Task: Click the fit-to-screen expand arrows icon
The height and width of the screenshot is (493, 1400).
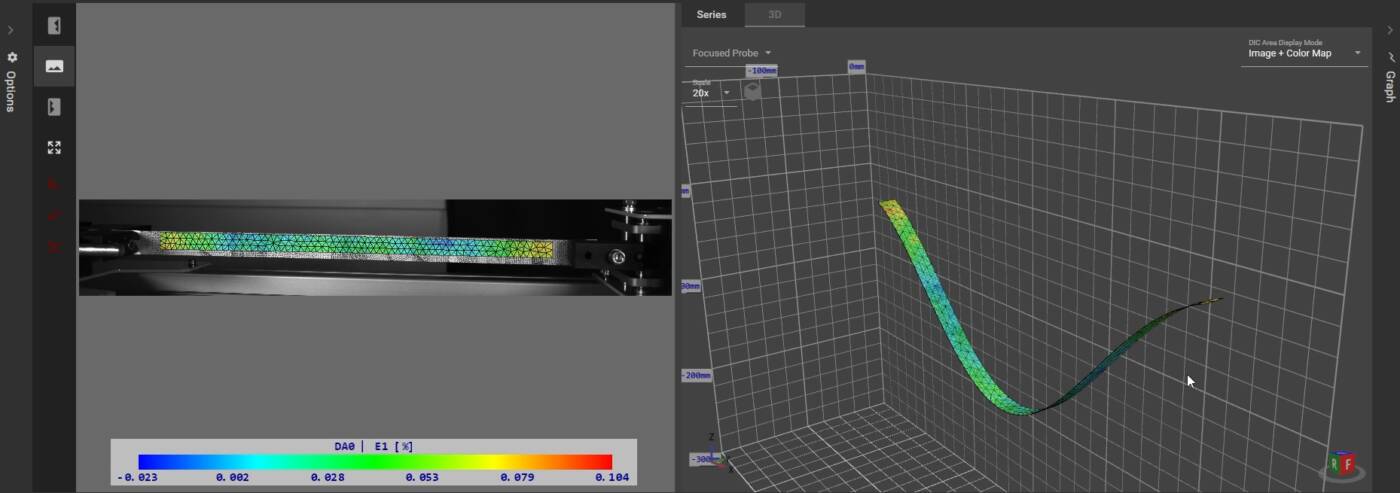Action: click(x=54, y=147)
